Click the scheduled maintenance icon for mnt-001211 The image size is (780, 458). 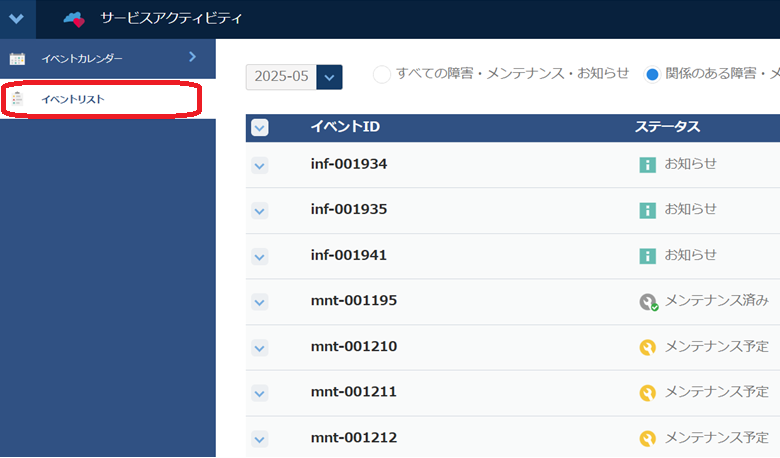(647, 393)
